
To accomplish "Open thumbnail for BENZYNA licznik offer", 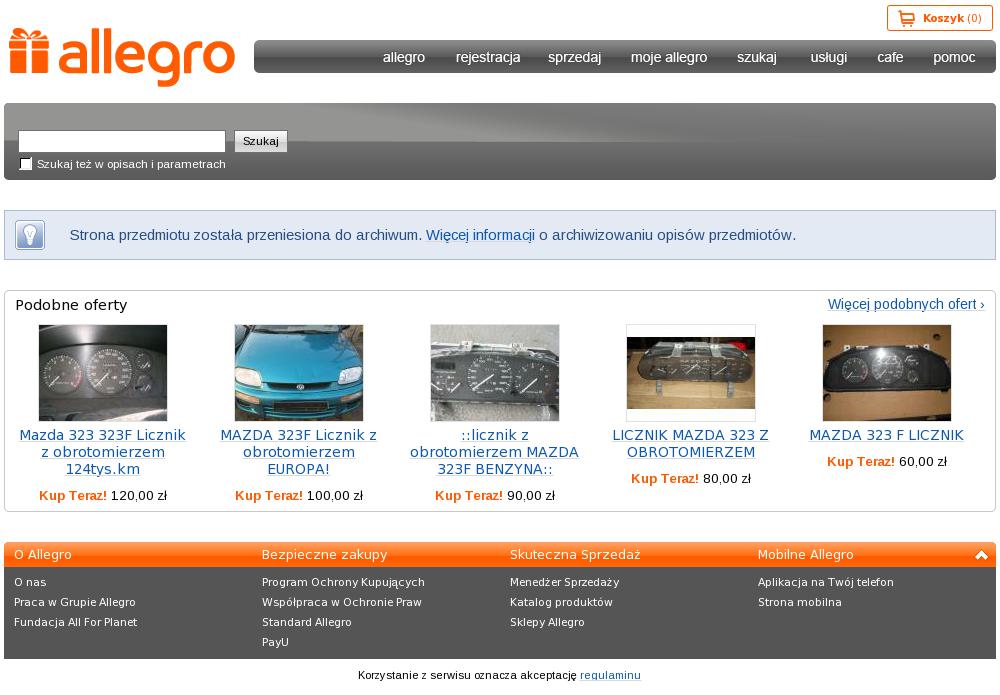I will click(495, 373).
